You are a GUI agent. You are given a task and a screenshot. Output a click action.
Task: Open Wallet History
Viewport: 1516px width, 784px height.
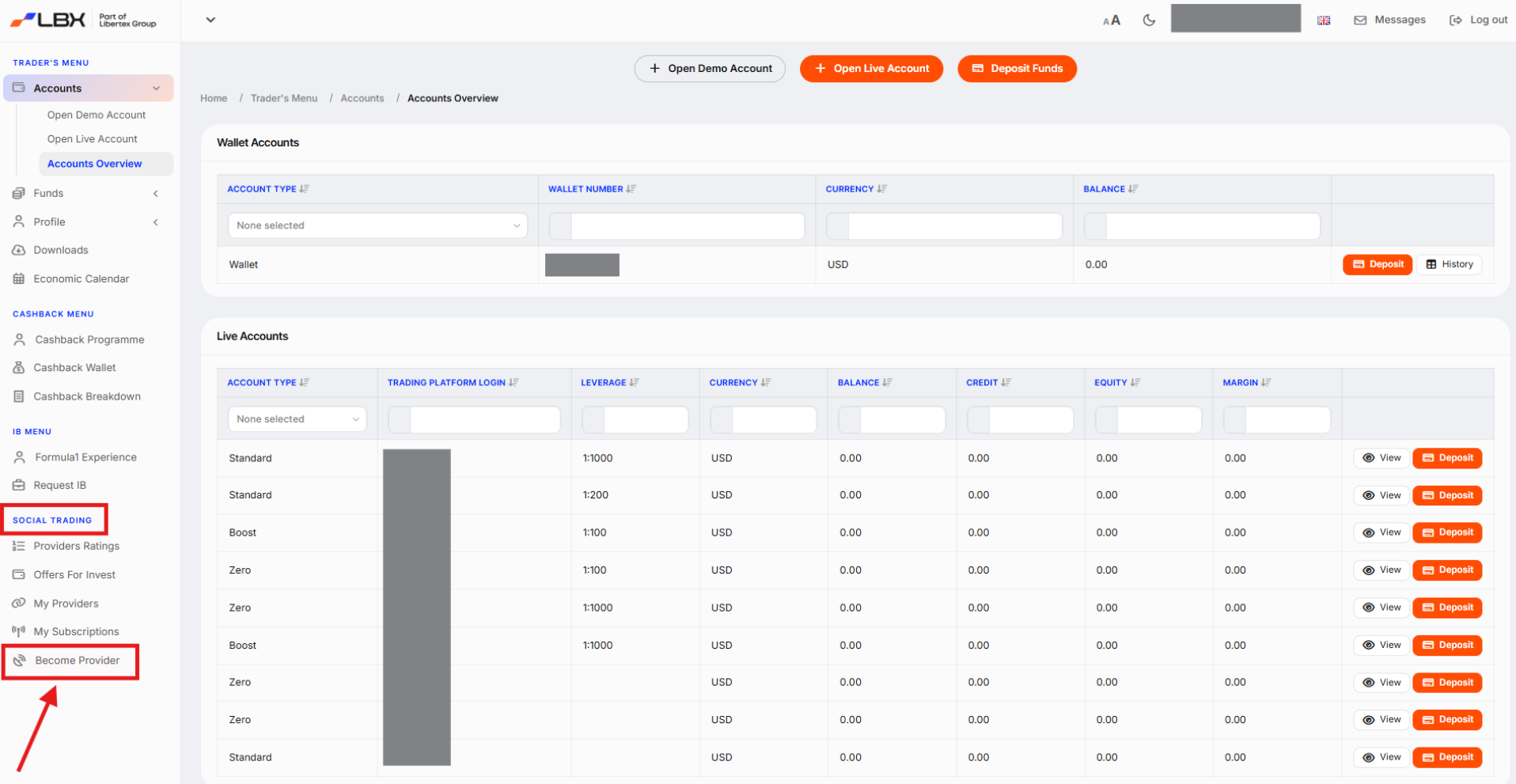(1450, 264)
